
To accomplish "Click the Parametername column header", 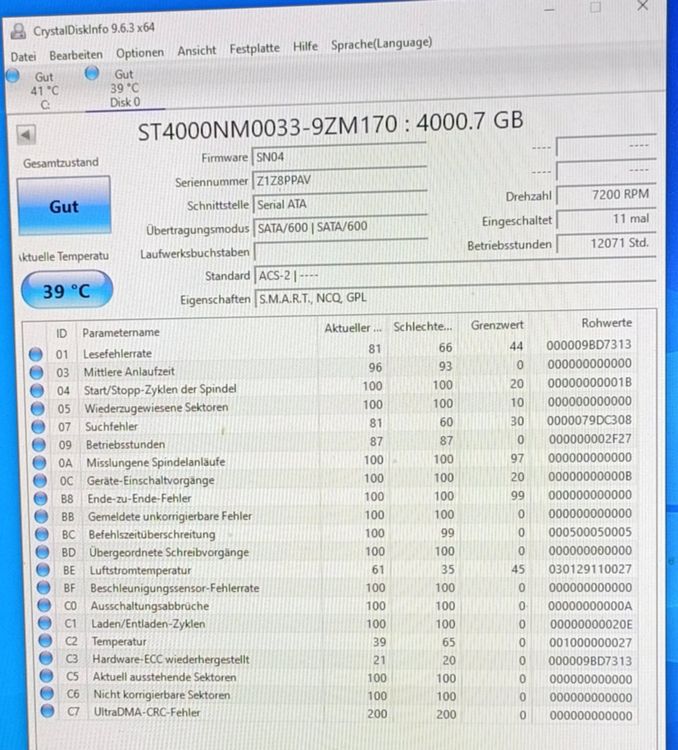I will [x=121, y=332].
